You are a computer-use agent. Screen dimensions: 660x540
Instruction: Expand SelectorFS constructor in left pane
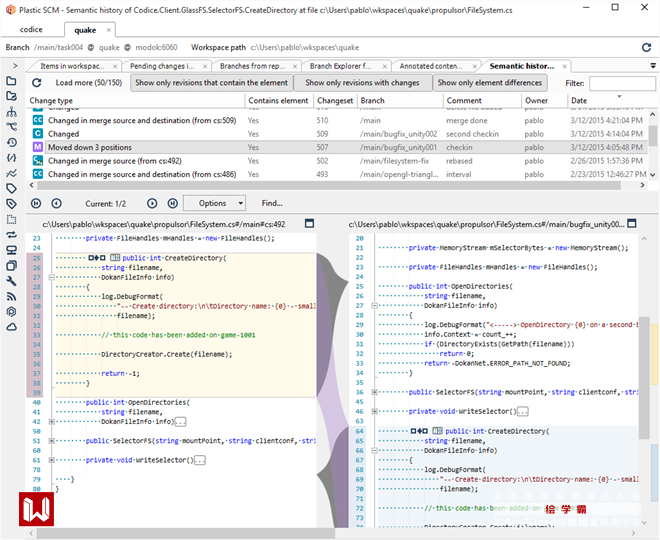[x=51, y=441]
